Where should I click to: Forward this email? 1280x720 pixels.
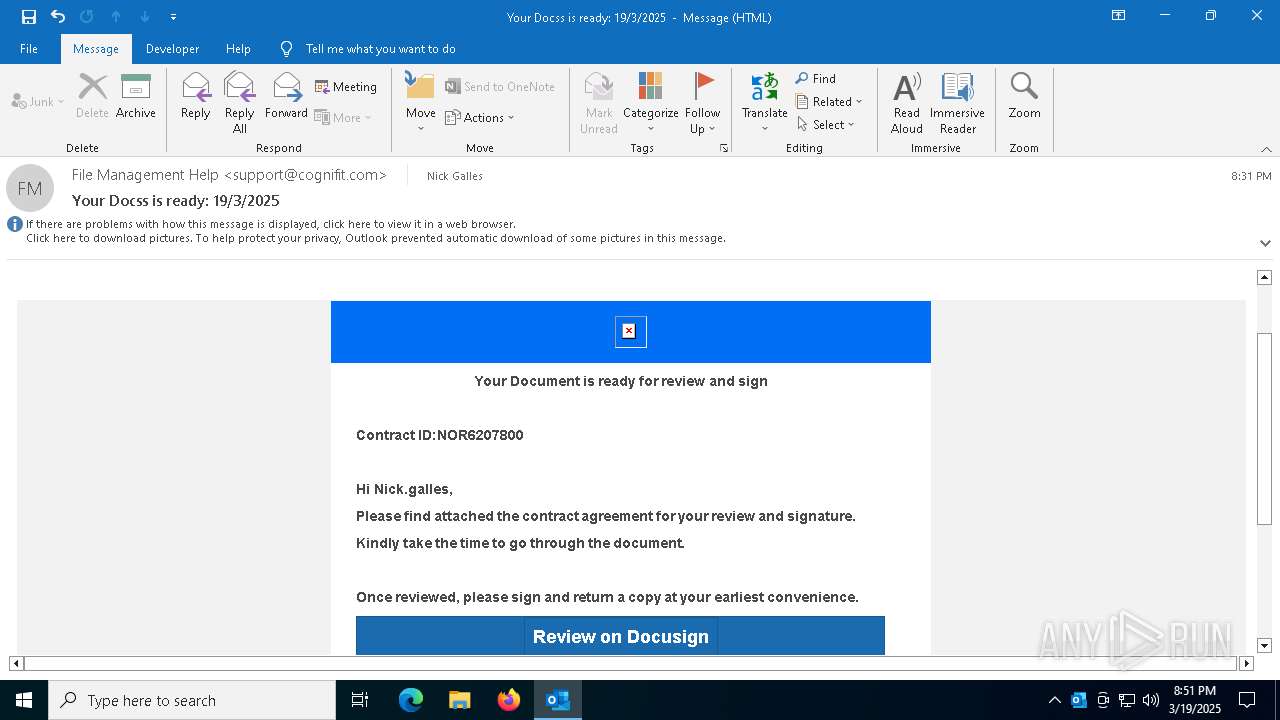[286, 98]
